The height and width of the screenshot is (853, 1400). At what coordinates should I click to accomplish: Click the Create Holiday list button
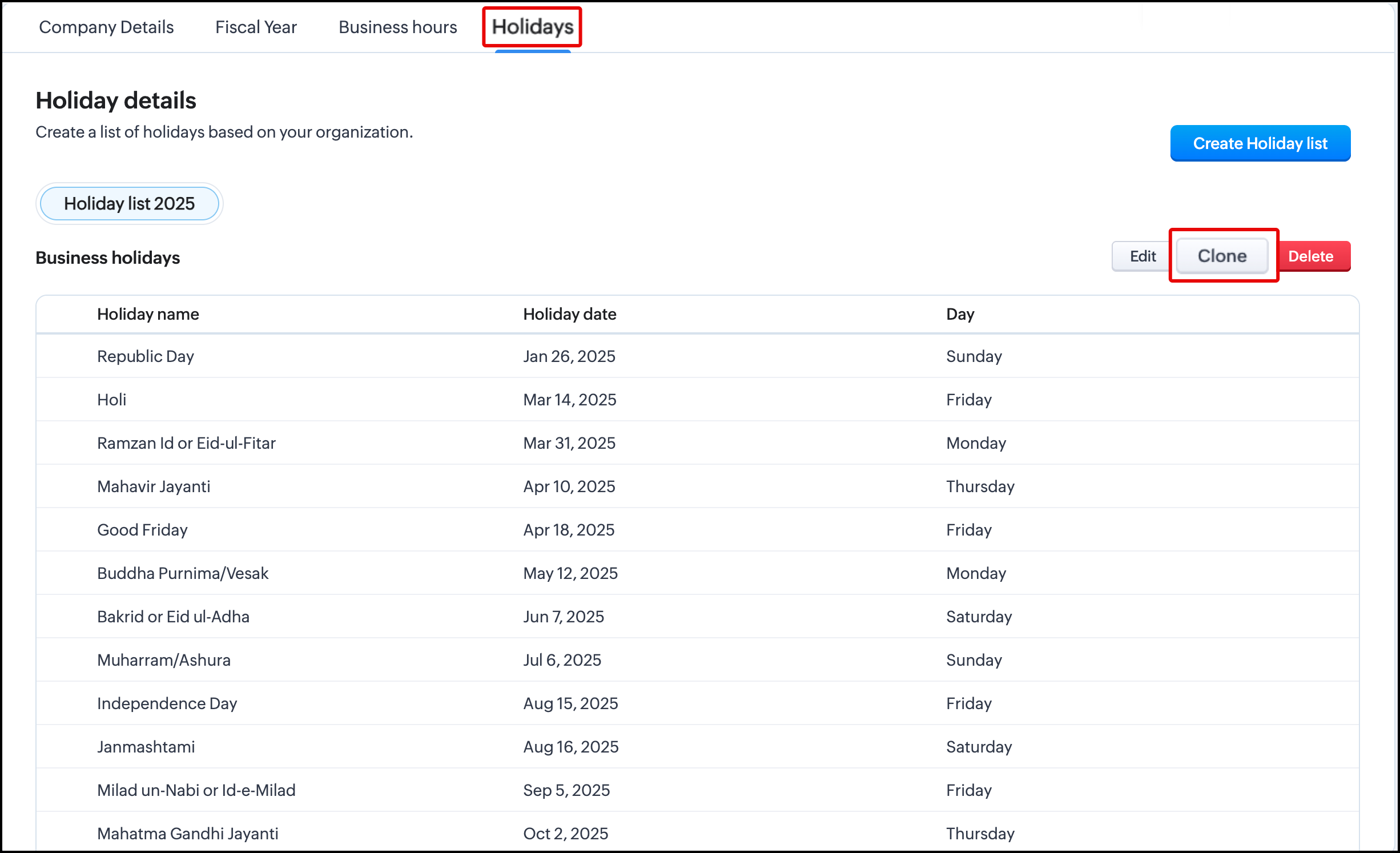pos(1260,143)
